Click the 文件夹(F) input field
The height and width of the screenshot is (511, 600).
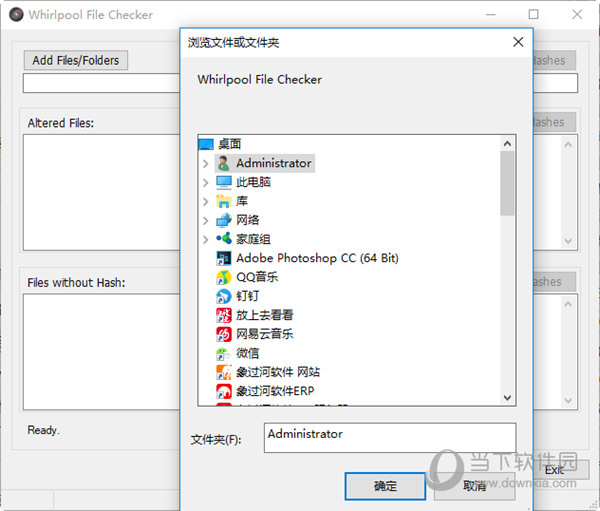tap(390, 438)
